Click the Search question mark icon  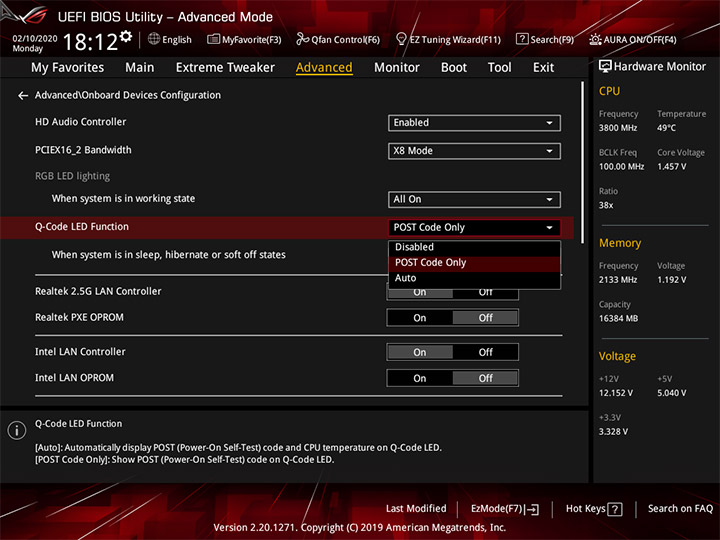click(x=522, y=39)
